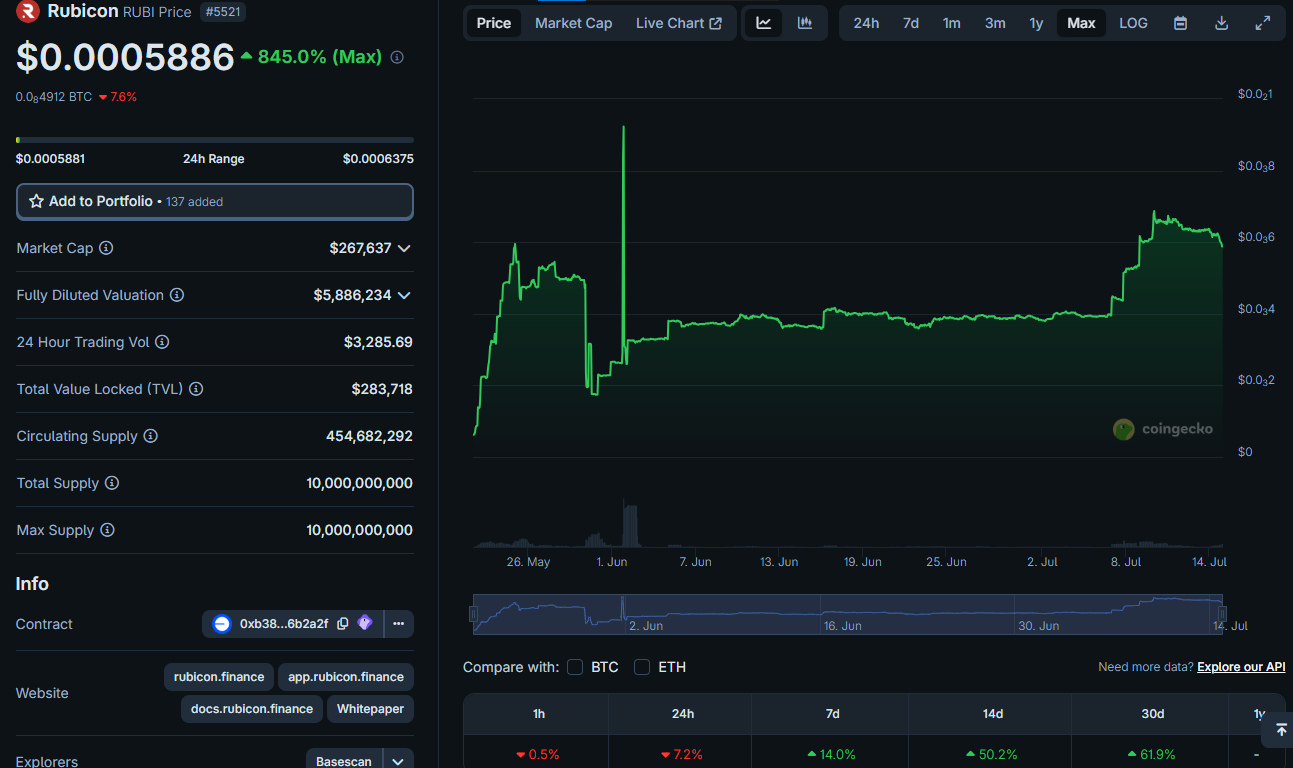Copy the contract address 0xb38...6b2a2f

(x=343, y=623)
